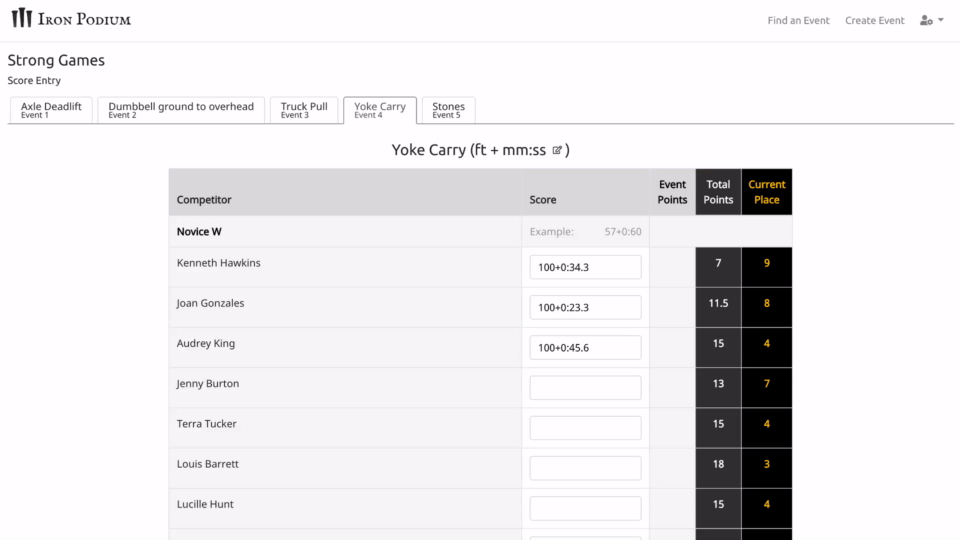Screen dimensions: 960x540
Task: Click Kenneth Hawkins score field
Action: pyautogui.click(x=585, y=267)
